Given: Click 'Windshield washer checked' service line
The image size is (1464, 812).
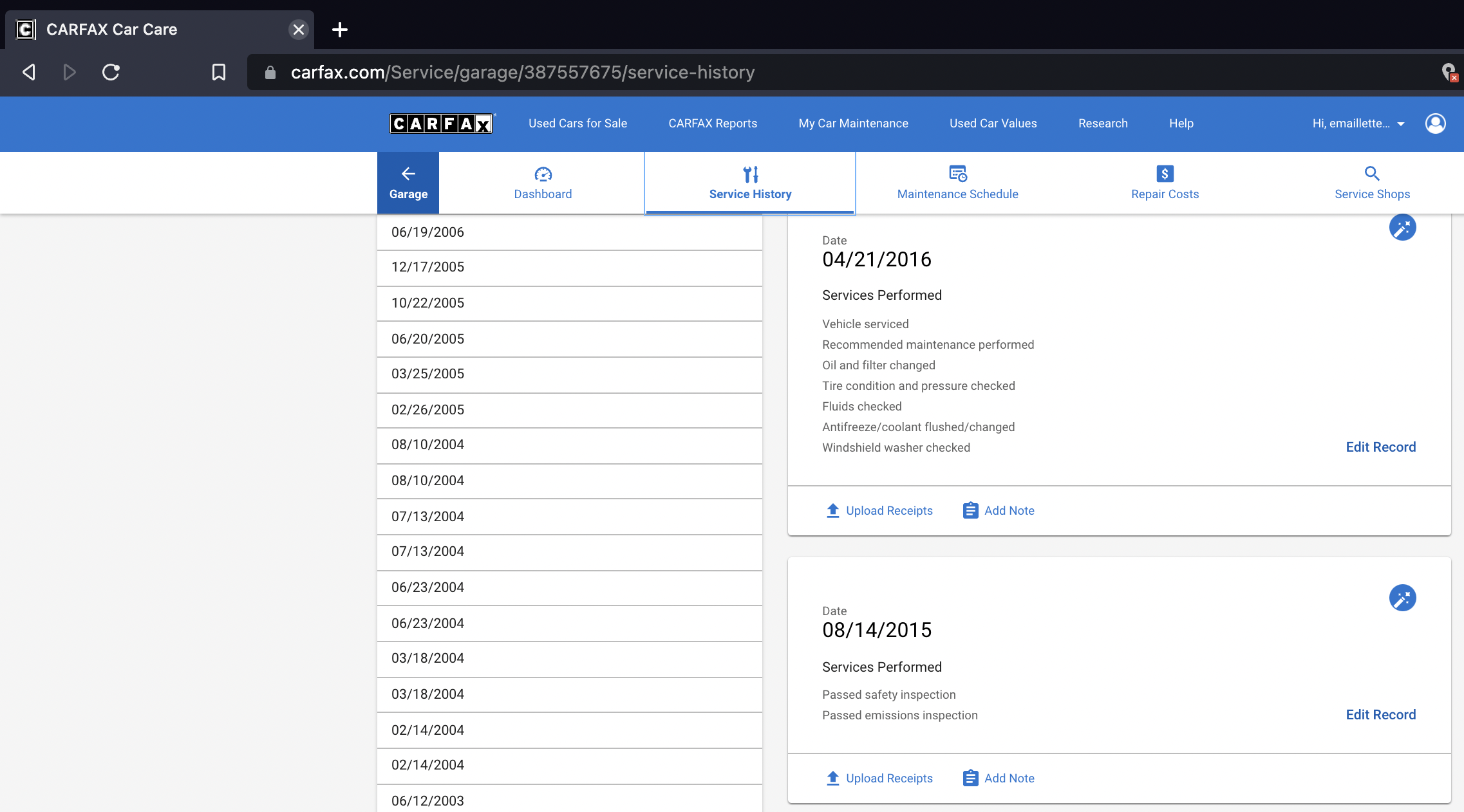Looking at the screenshot, I should [x=896, y=447].
